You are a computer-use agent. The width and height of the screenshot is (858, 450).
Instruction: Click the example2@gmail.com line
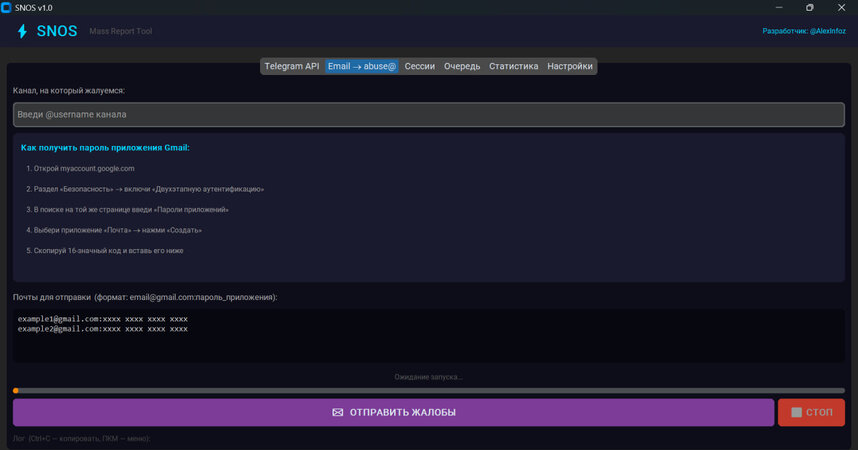click(x=103, y=328)
